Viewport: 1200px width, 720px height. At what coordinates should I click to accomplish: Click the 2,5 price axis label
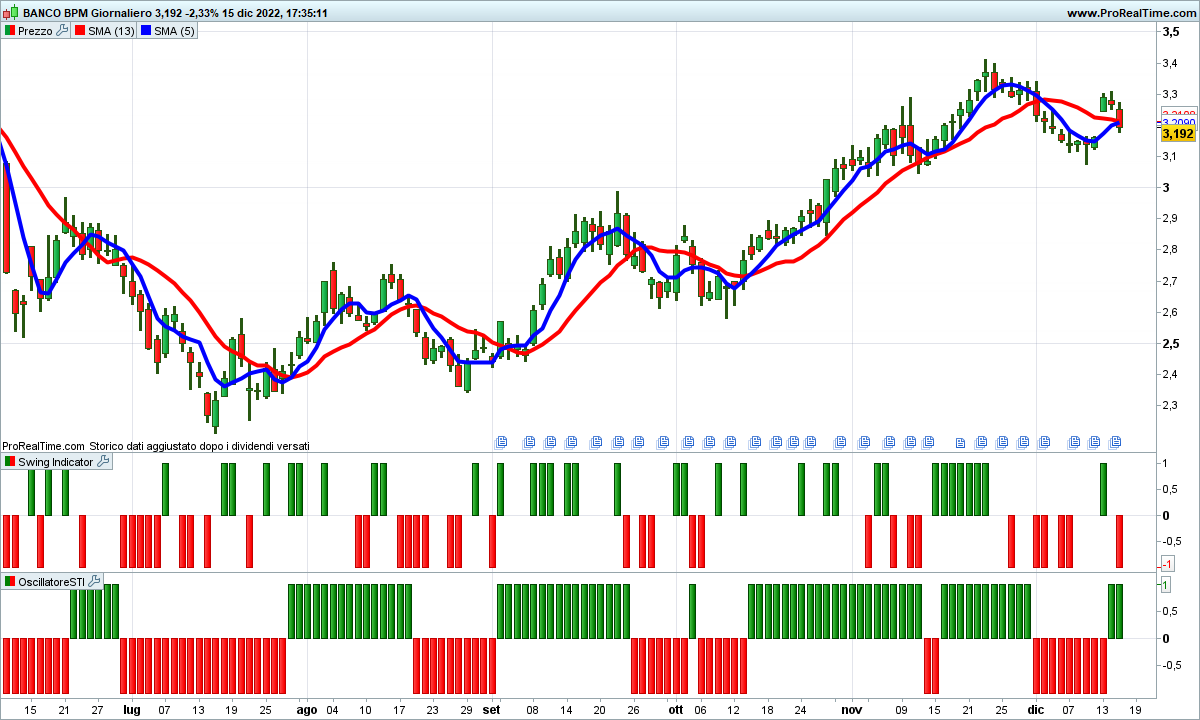[x=1170, y=344]
